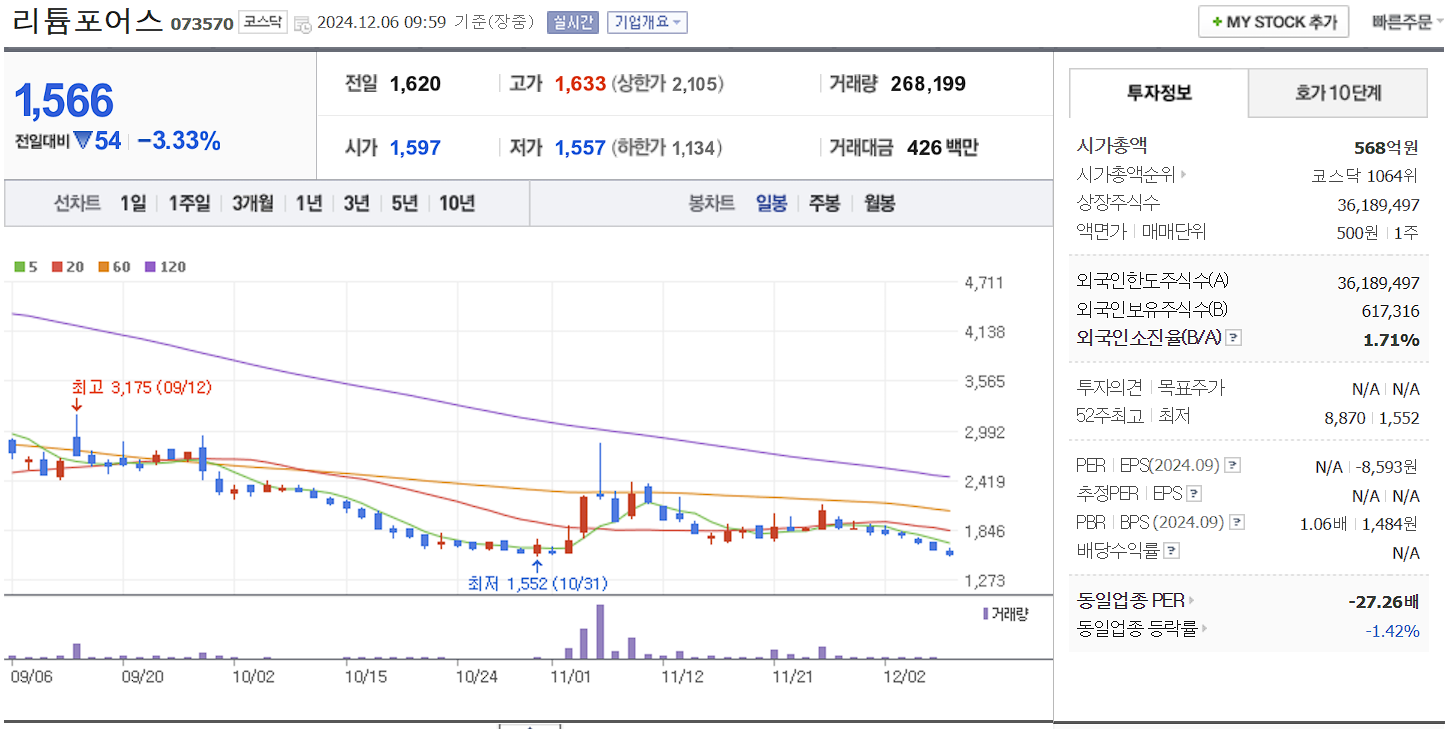Select the 주봉 chart tab

tap(826, 201)
